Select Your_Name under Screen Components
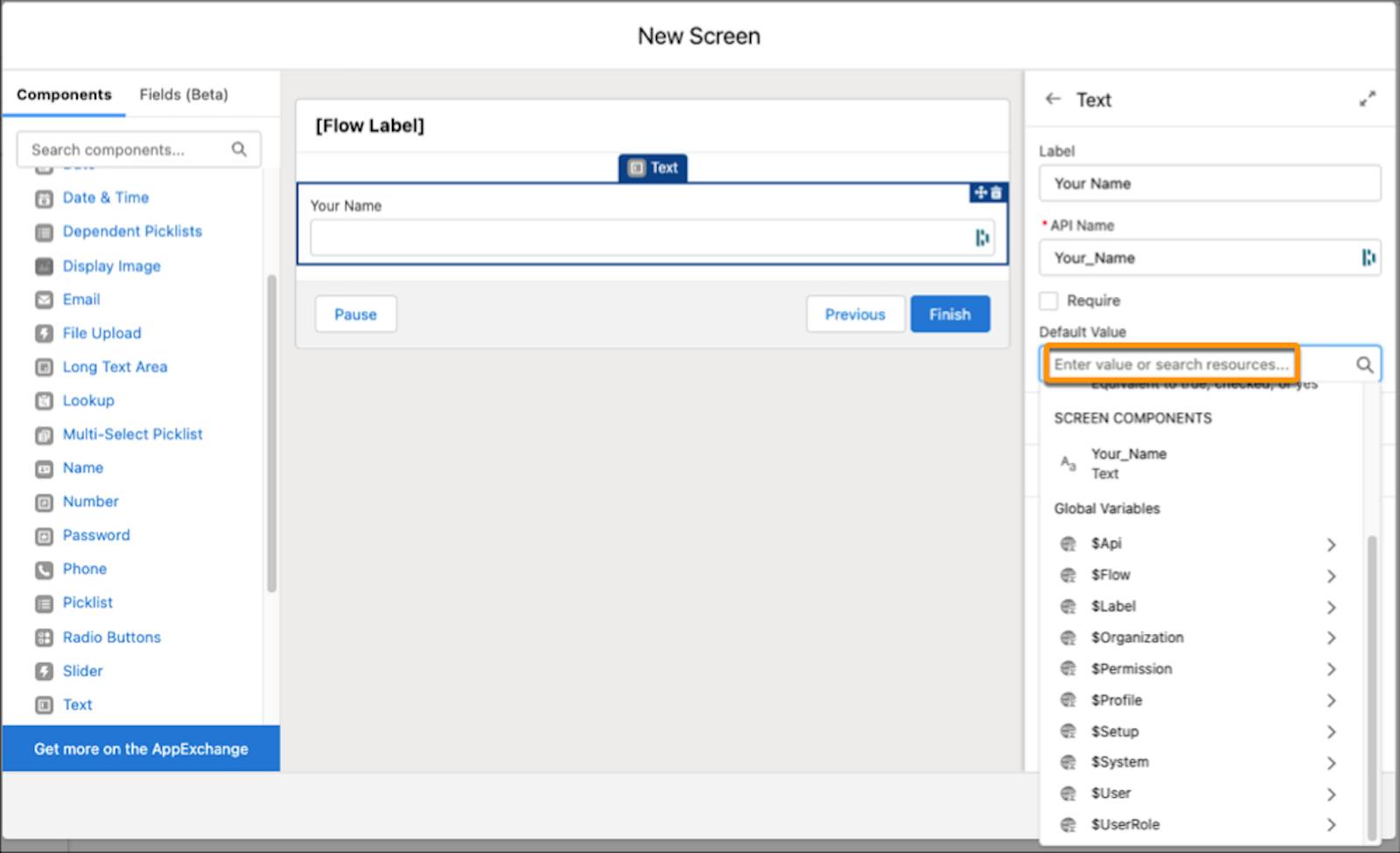This screenshot has height=853, width=1400. pos(1128,463)
